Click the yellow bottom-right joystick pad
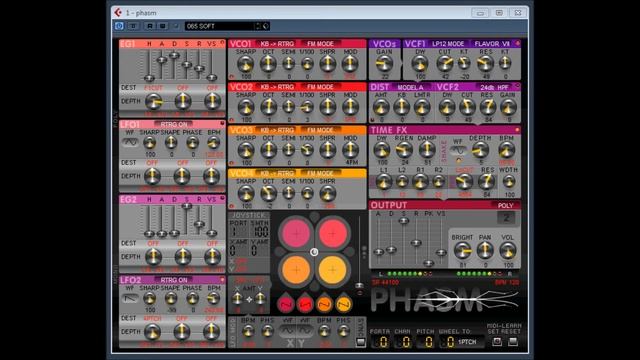 (333, 270)
